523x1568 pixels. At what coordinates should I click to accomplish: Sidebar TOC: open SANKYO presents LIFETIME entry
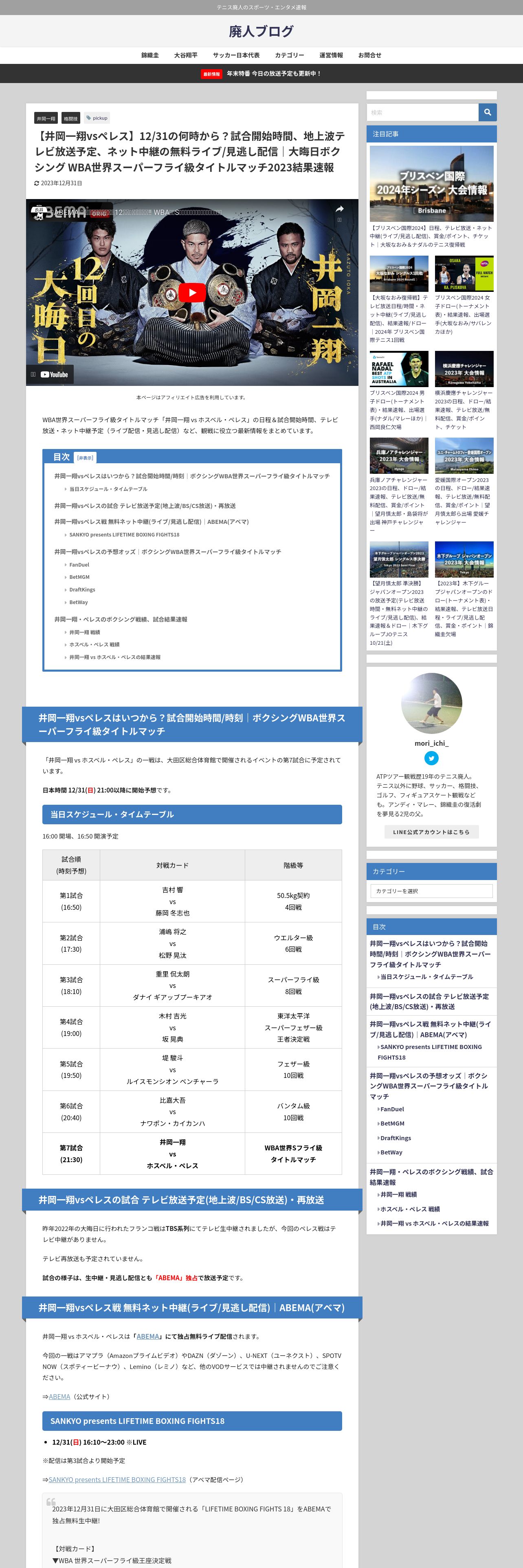coord(429,1052)
